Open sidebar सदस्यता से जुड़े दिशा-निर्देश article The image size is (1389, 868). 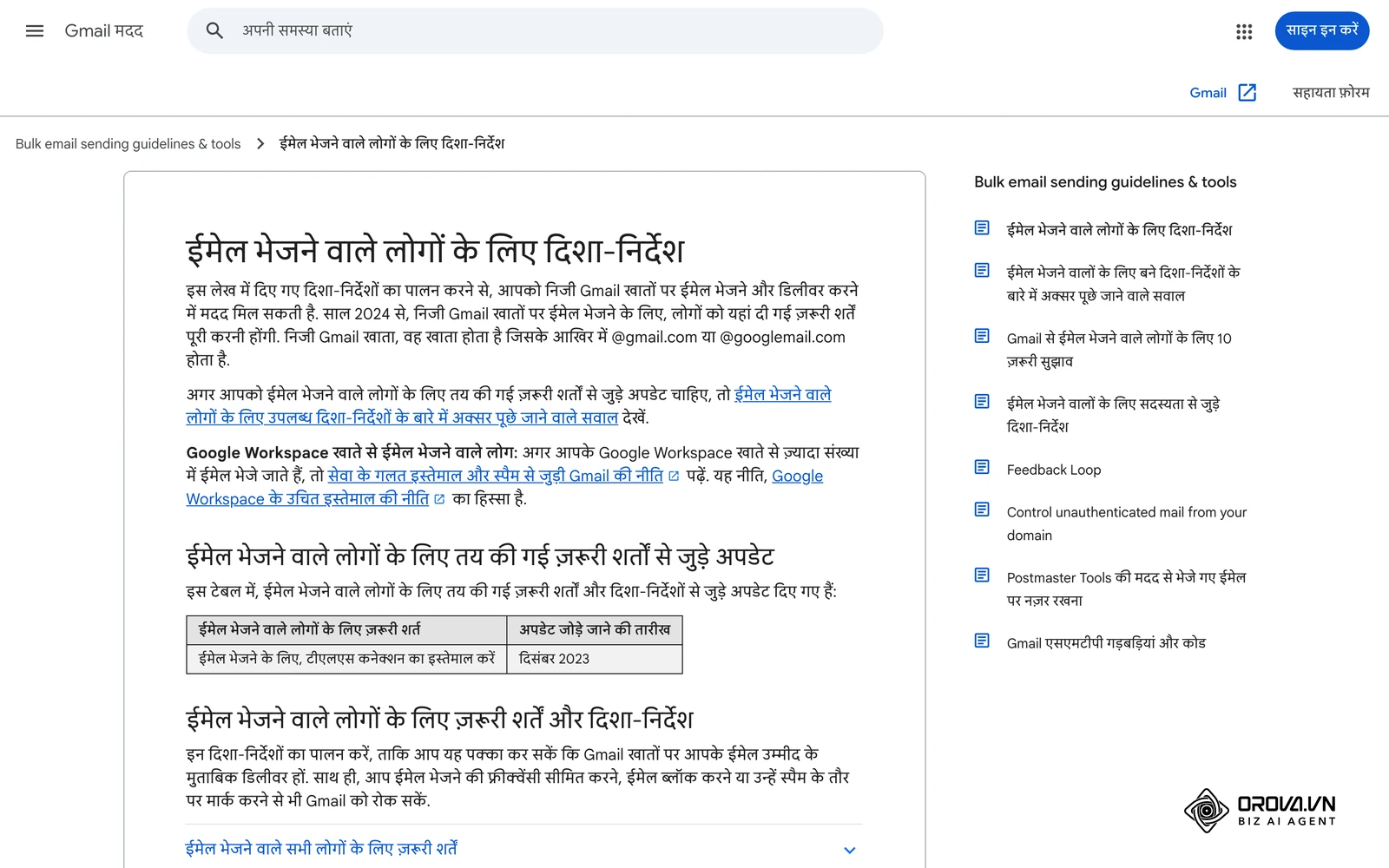(x=1113, y=415)
